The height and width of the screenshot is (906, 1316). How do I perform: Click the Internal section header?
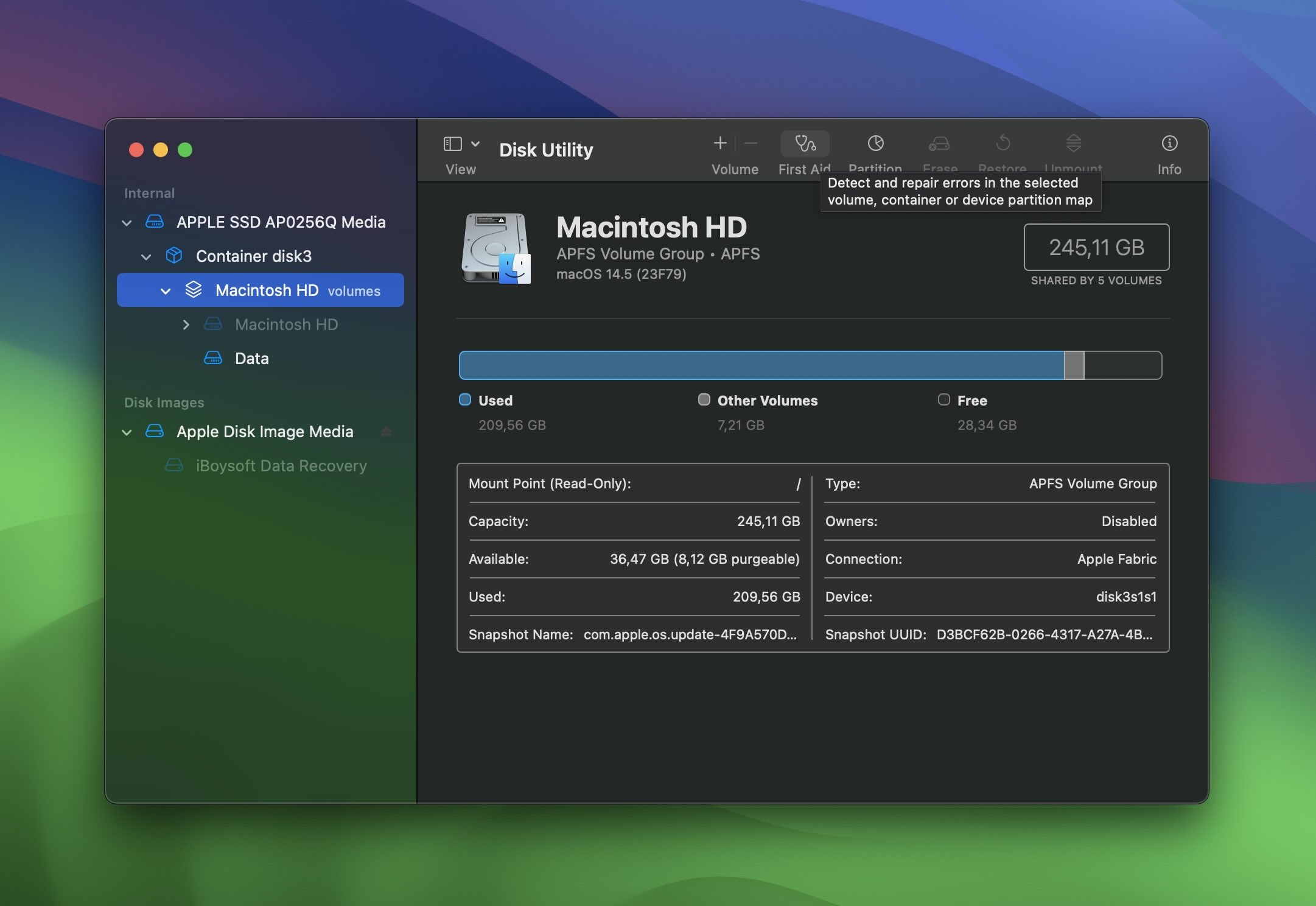[149, 193]
